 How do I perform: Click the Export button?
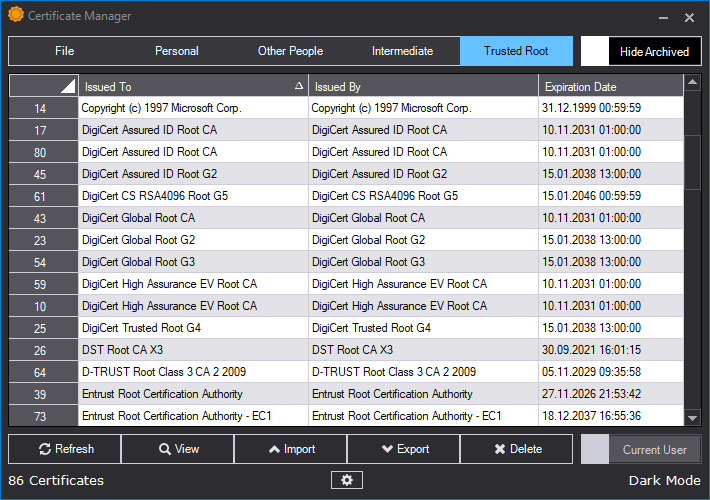pyautogui.click(x=403, y=449)
